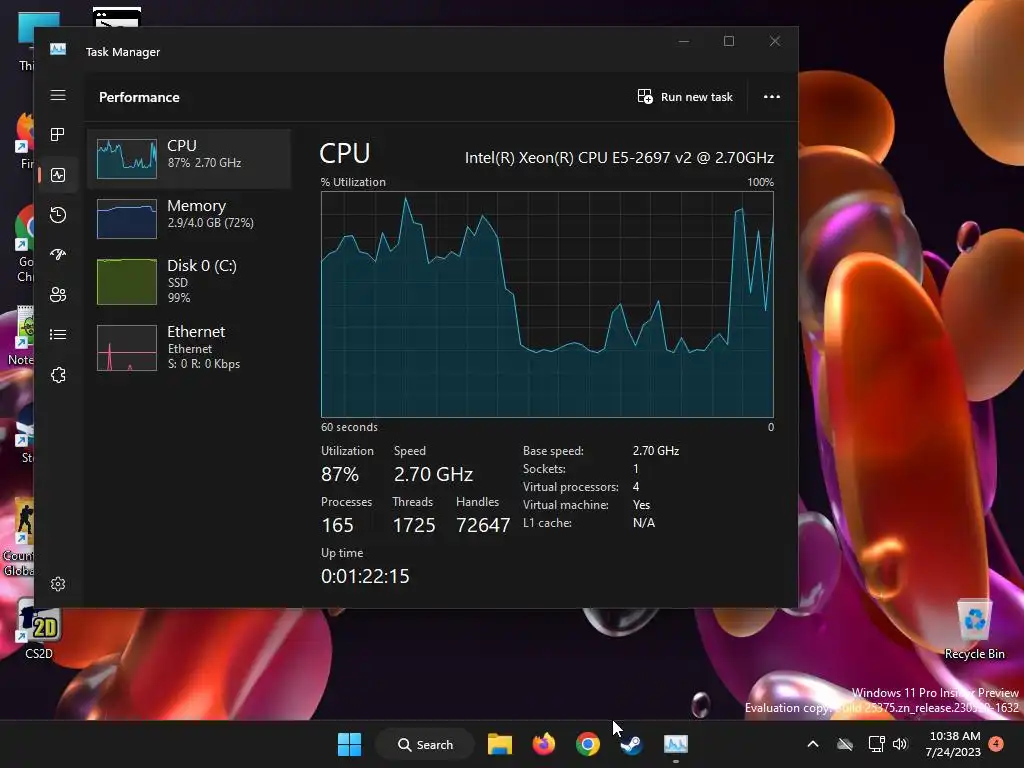
Task: Launch Google Chrome from the taskbar
Action: click(x=588, y=744)
